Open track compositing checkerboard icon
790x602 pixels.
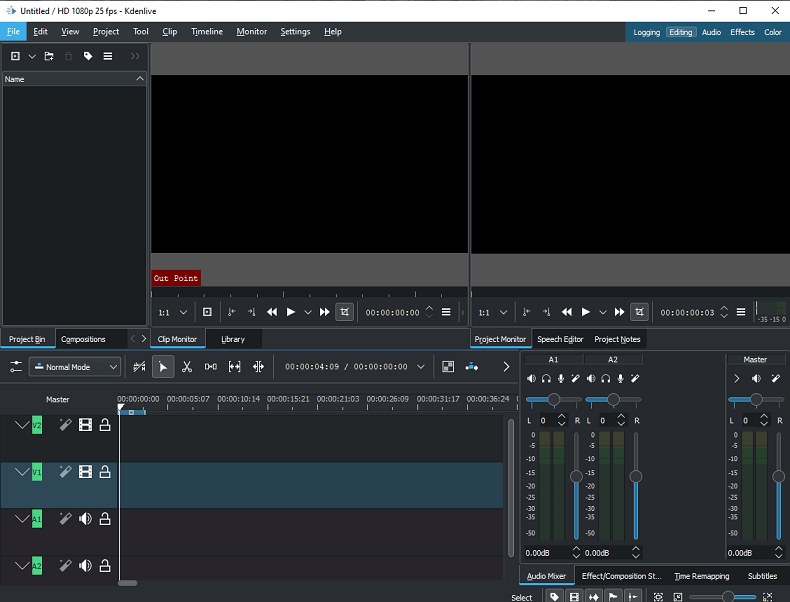[448, 367]
